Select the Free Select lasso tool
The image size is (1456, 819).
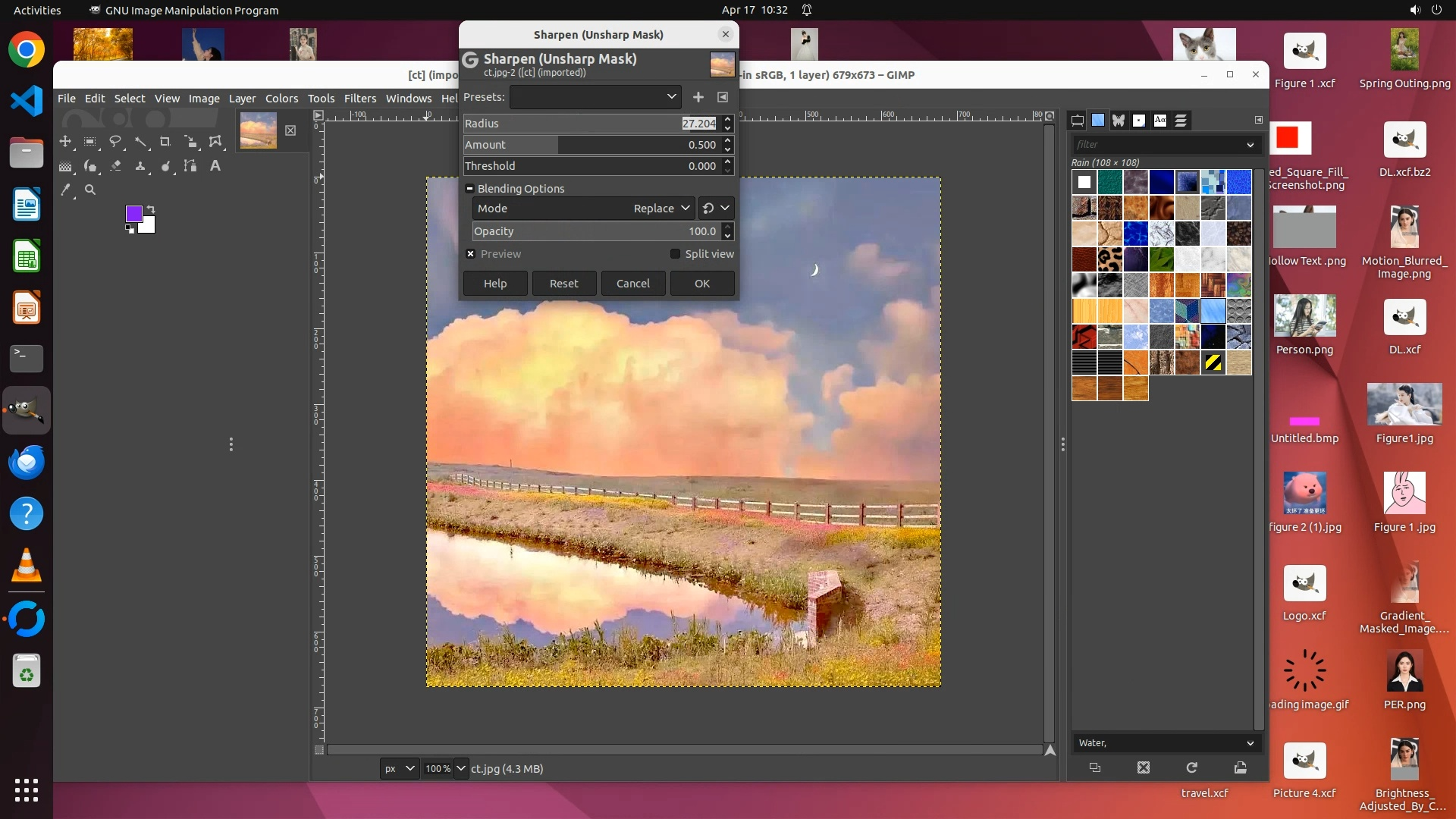click(115, 142)
